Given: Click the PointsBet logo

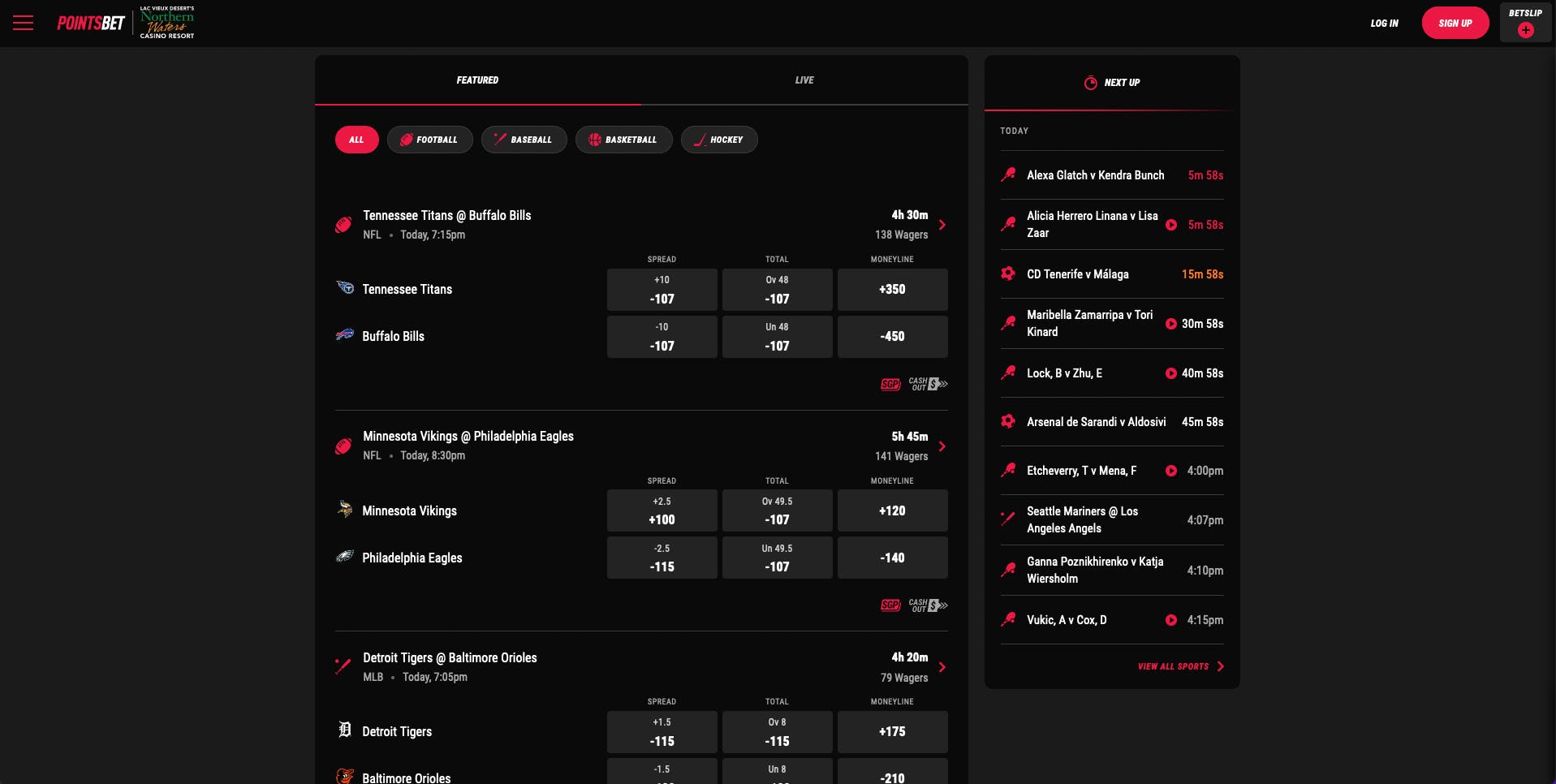Looking at the screenshot, I should click(x=89, y=22).
